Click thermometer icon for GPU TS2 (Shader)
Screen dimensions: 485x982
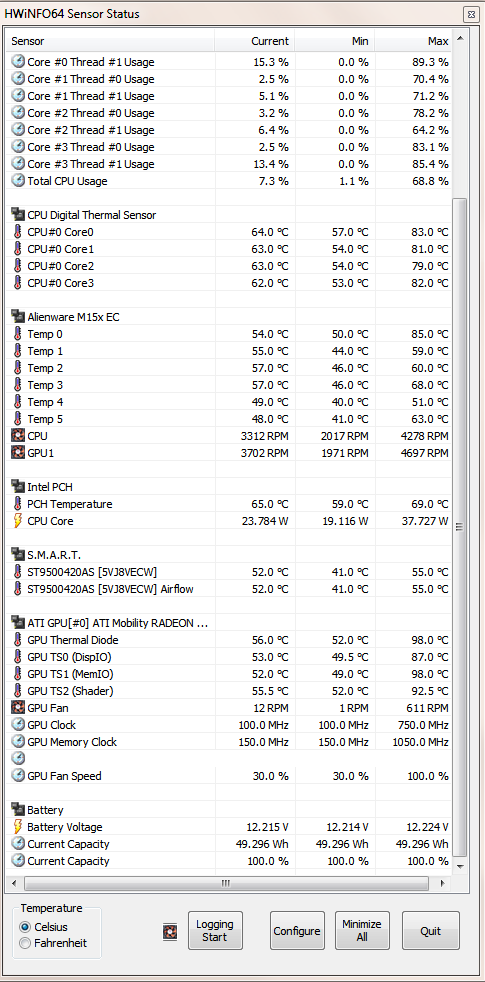click(x=18, y=691)
